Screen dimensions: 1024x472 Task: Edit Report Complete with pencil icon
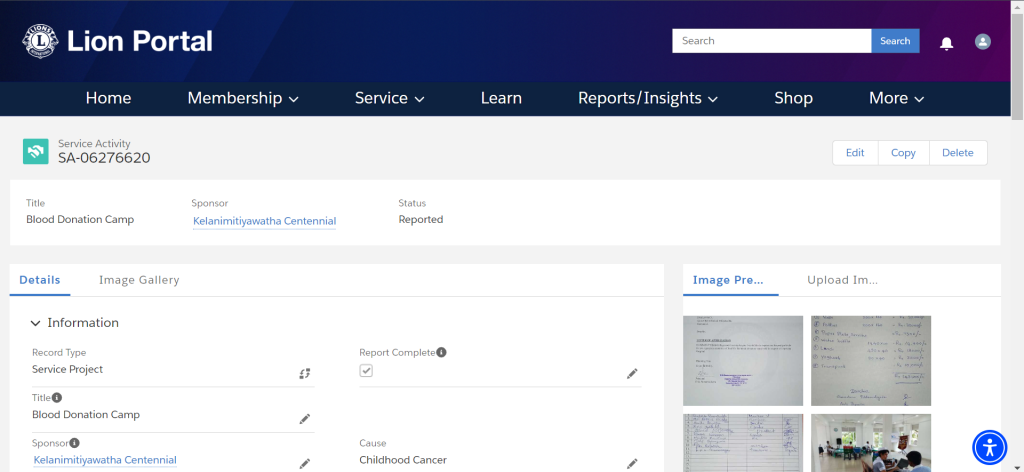coord(632,373)
